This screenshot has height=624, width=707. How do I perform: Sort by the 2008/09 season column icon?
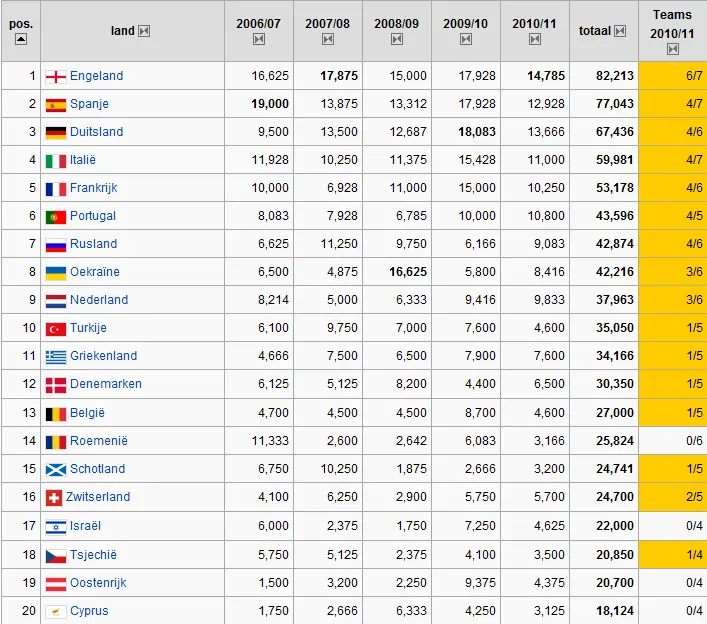click(x=397, y=40)
